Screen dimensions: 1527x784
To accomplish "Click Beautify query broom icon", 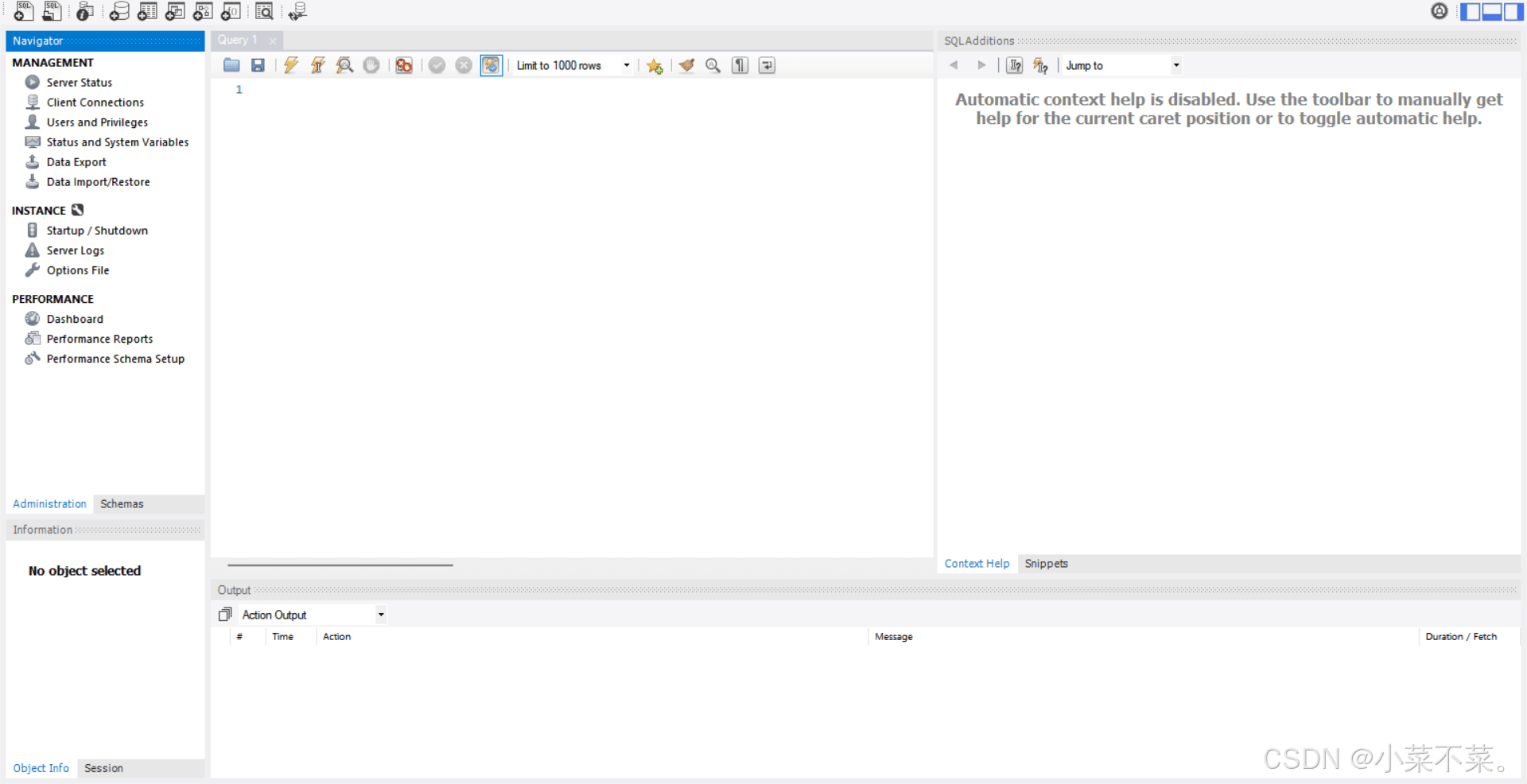I will pyautogui.click(x=686, y=65).
